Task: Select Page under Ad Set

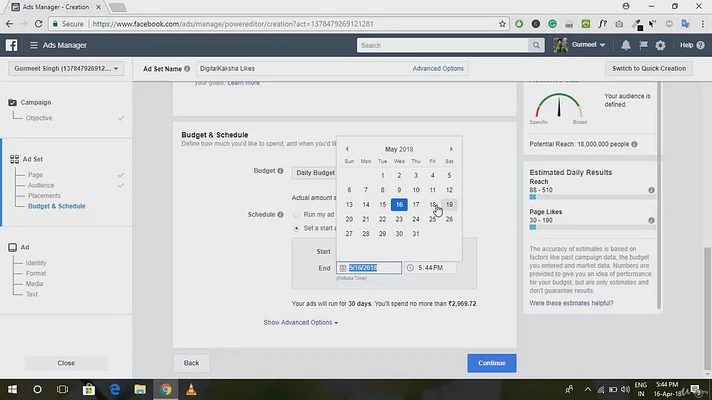Action: pyautogui.click(x=35, y=175)
